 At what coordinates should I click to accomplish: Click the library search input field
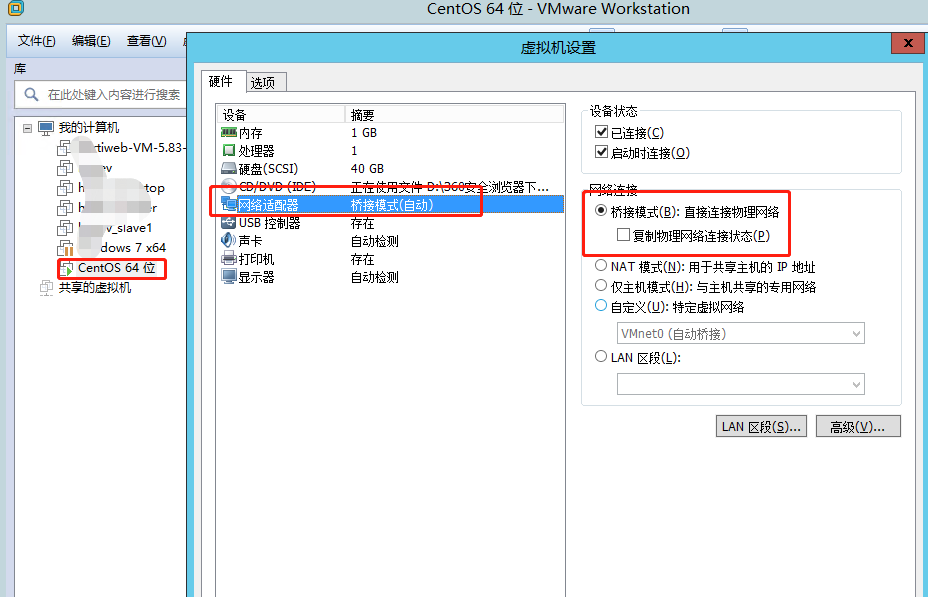(101, 95)
